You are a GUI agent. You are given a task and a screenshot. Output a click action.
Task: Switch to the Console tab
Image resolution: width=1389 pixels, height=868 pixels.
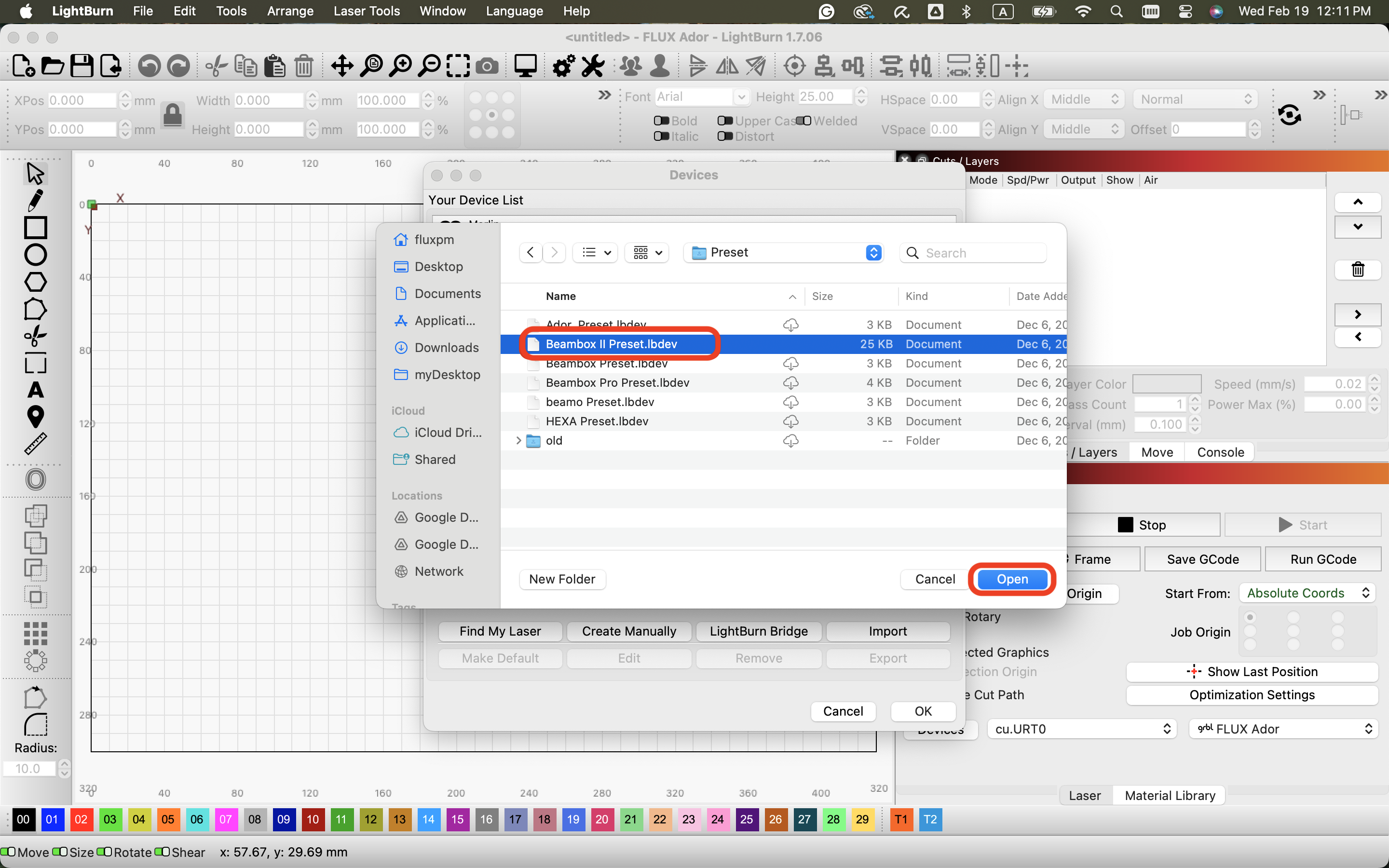pyautogui.click(x=1220, y=452)
